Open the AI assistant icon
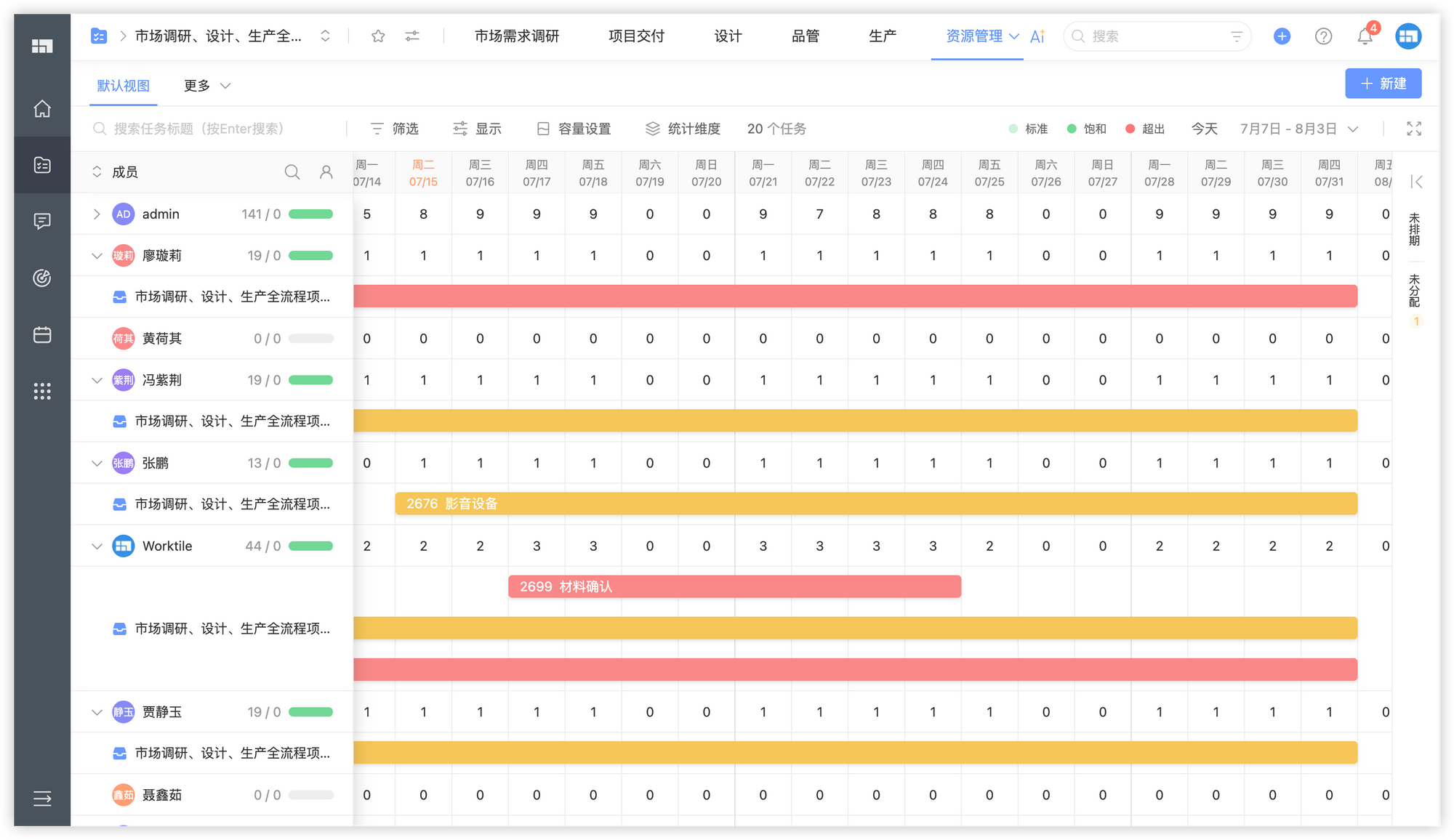Image resolution: width=1454 pixels, height=840 pixels. (1037, 36)
